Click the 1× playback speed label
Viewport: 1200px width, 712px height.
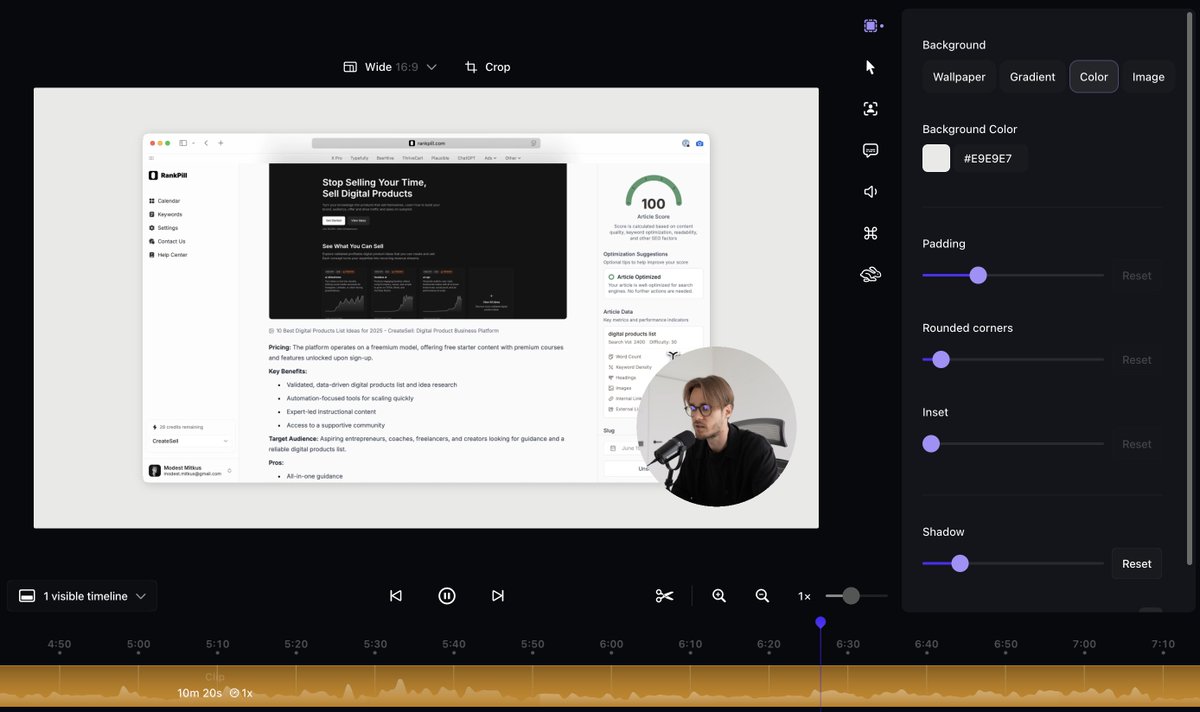coord(804,596)
